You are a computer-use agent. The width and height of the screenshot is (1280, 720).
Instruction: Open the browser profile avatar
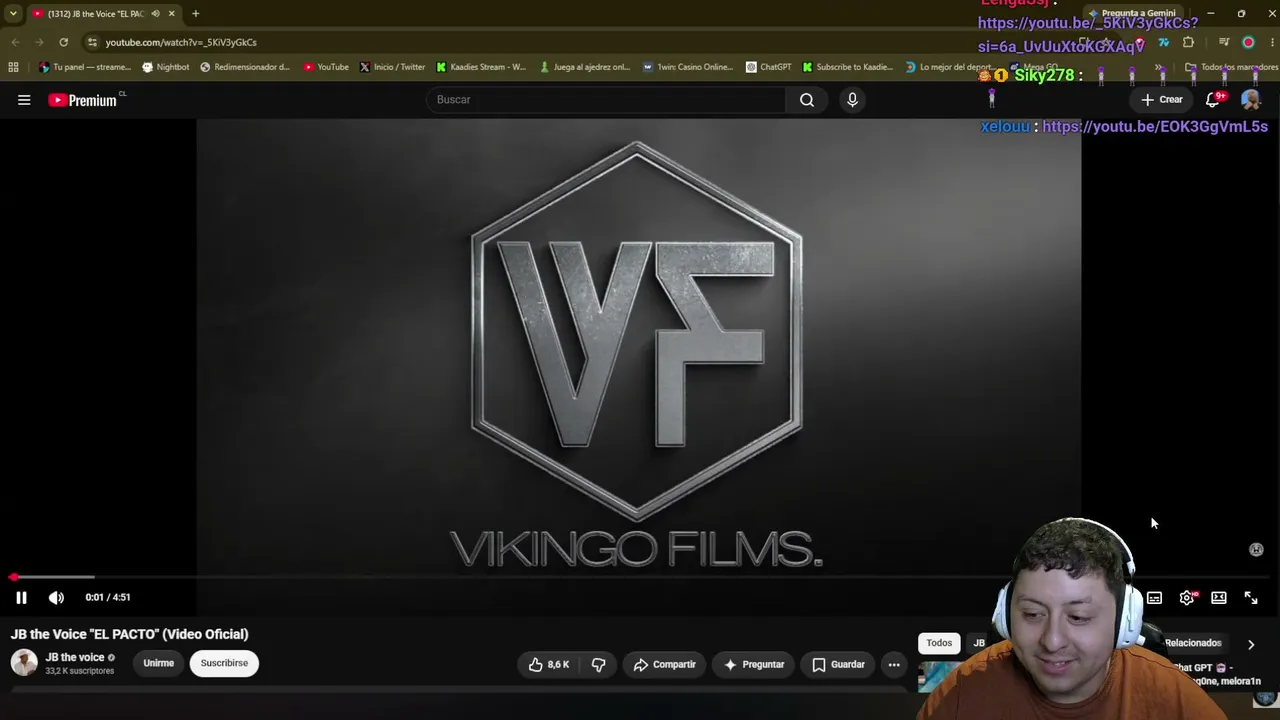coord(1248,42)
